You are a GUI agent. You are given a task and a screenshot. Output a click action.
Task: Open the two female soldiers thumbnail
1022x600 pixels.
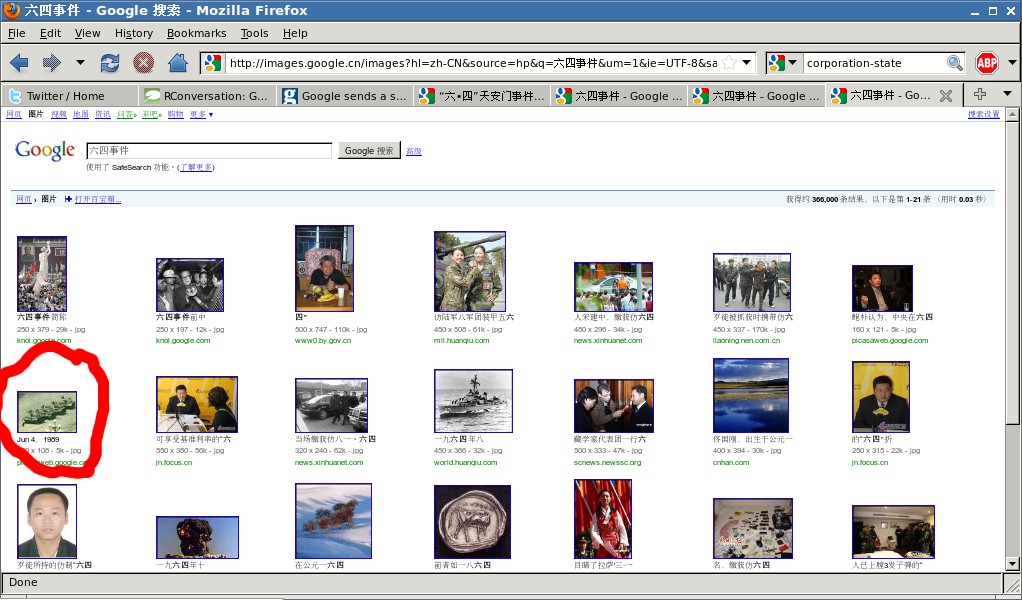[470, 272]
